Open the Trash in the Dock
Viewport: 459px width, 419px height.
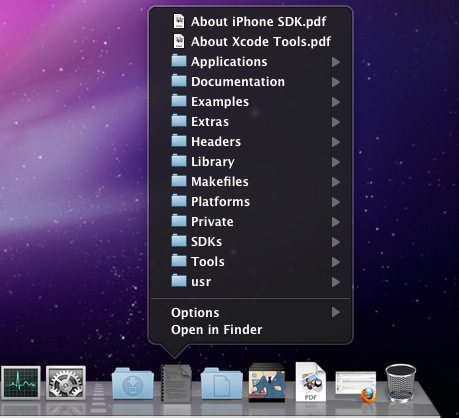click(x=401, y=383)
